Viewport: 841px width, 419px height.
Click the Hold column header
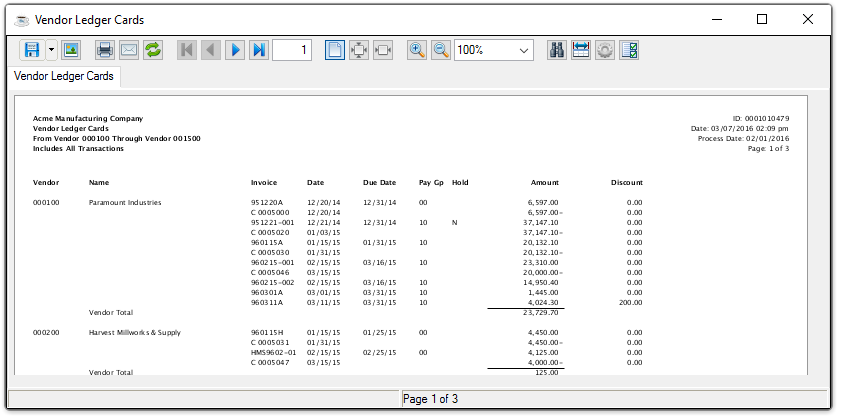click(460, 183)
